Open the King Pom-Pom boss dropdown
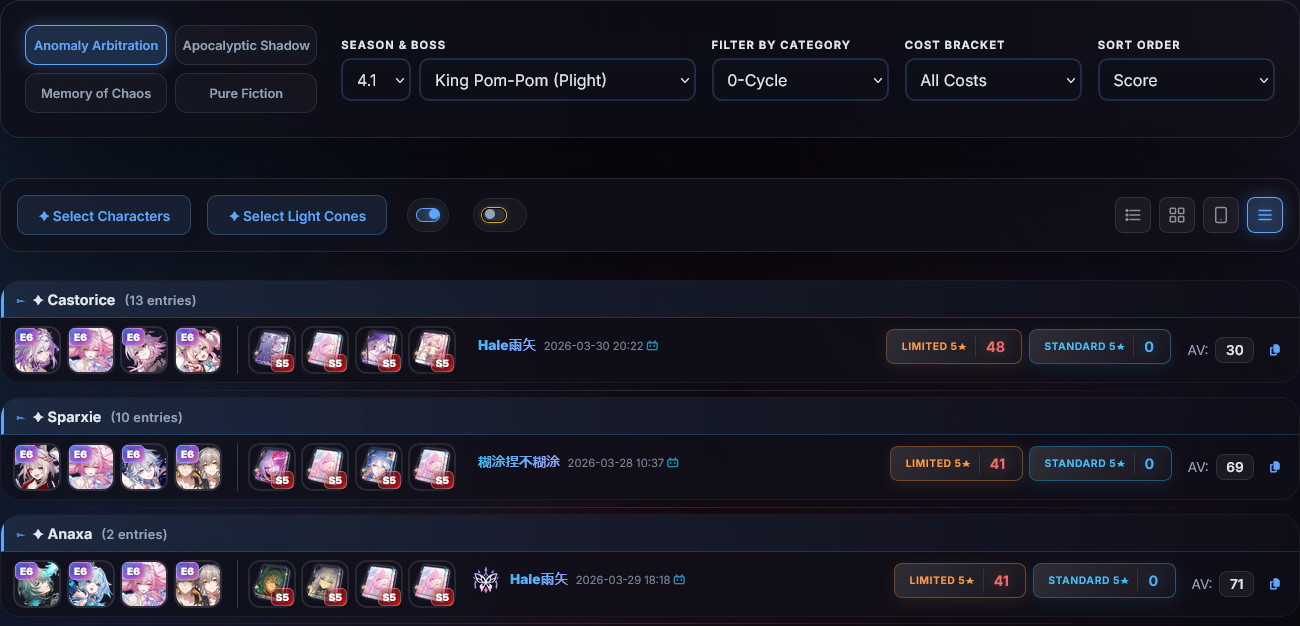 (558, 80)
